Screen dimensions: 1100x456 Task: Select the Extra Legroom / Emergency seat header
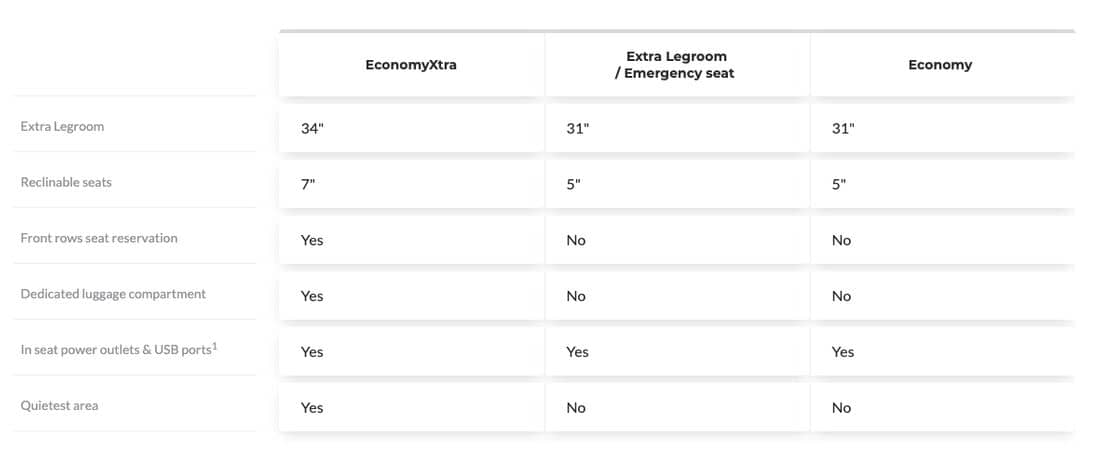[676, 65]
